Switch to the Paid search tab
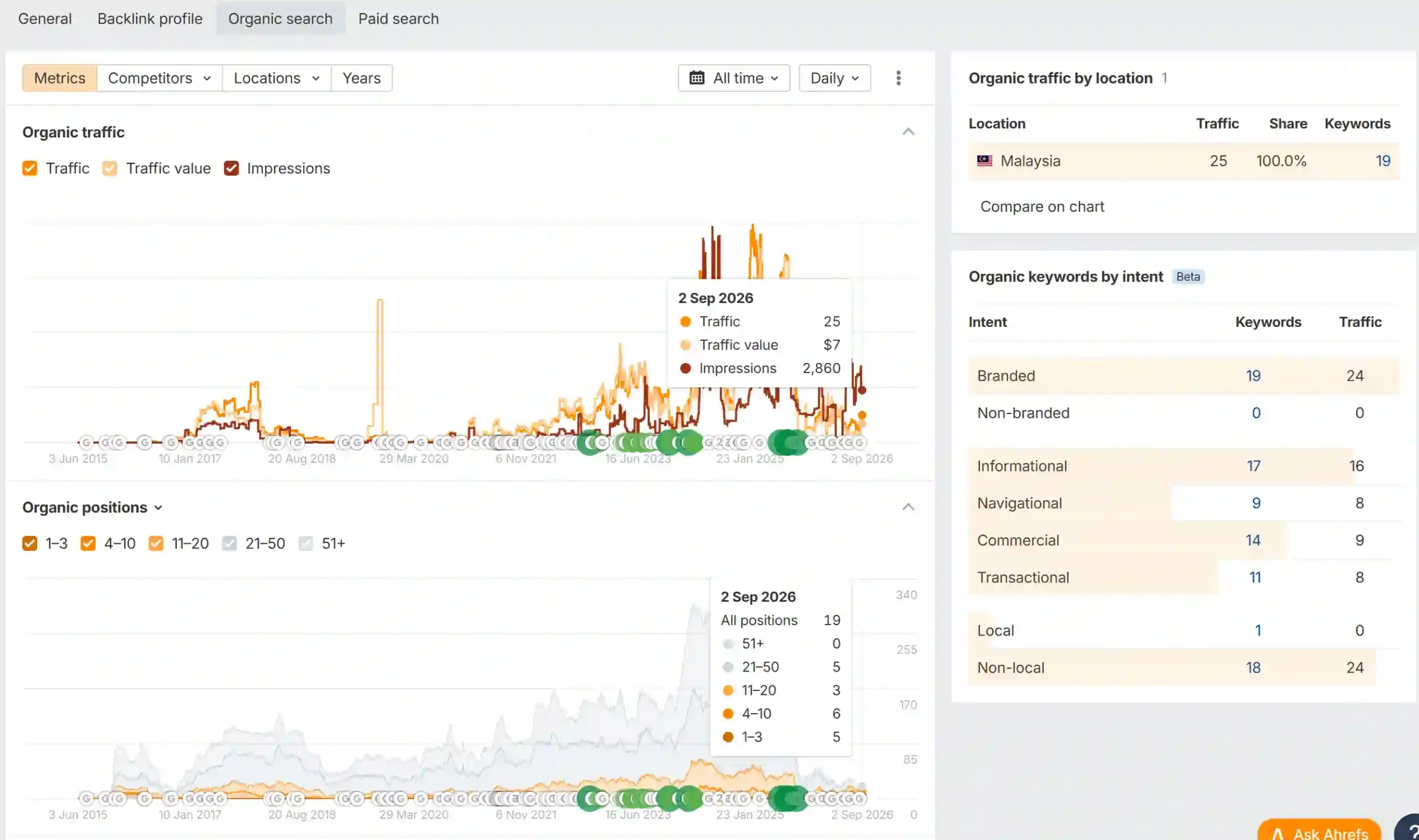Screen dimensions: 1419x840 pyautogui.click(x=399, y=19)
